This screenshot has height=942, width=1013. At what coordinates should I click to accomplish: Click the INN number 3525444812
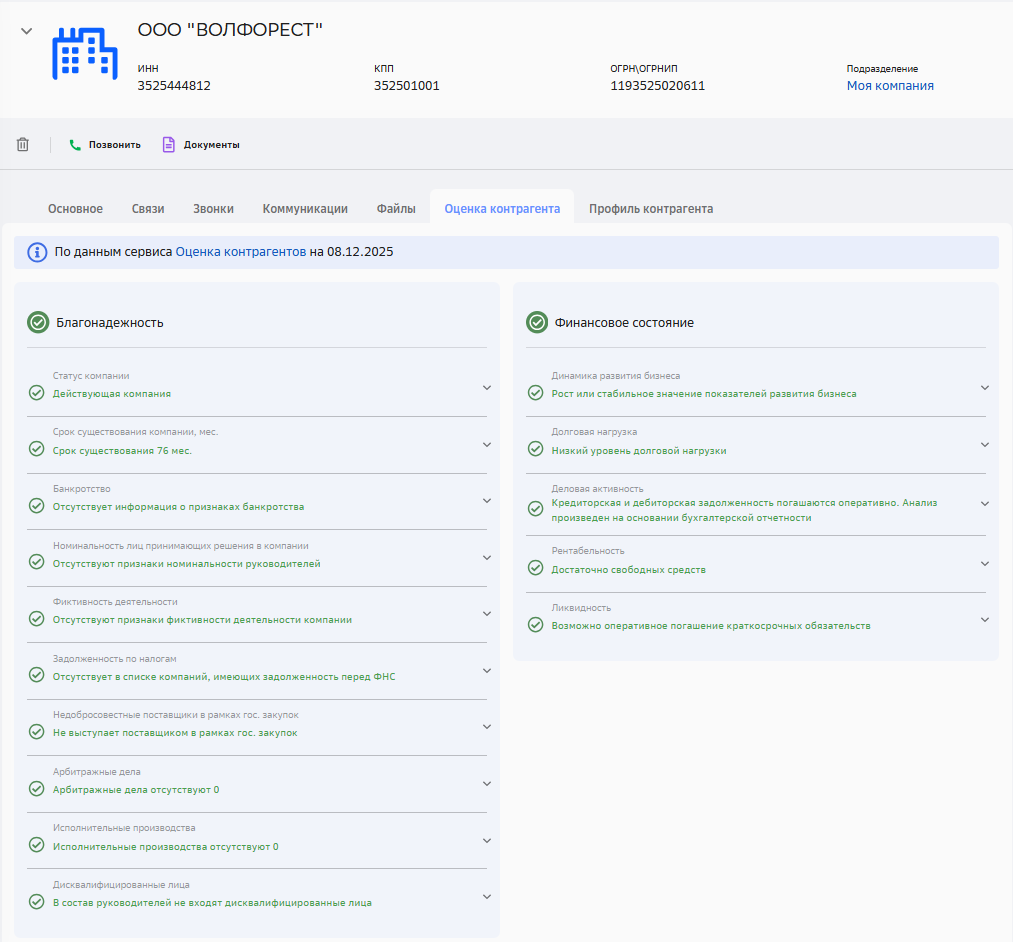tap(174, 86)
